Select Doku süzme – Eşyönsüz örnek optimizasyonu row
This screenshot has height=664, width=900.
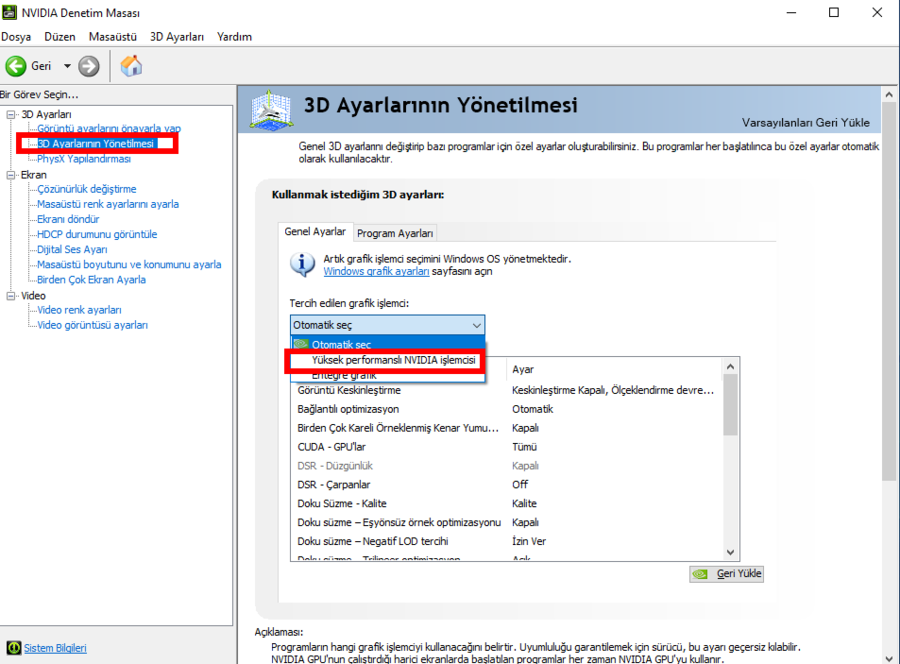coord(507,523)
